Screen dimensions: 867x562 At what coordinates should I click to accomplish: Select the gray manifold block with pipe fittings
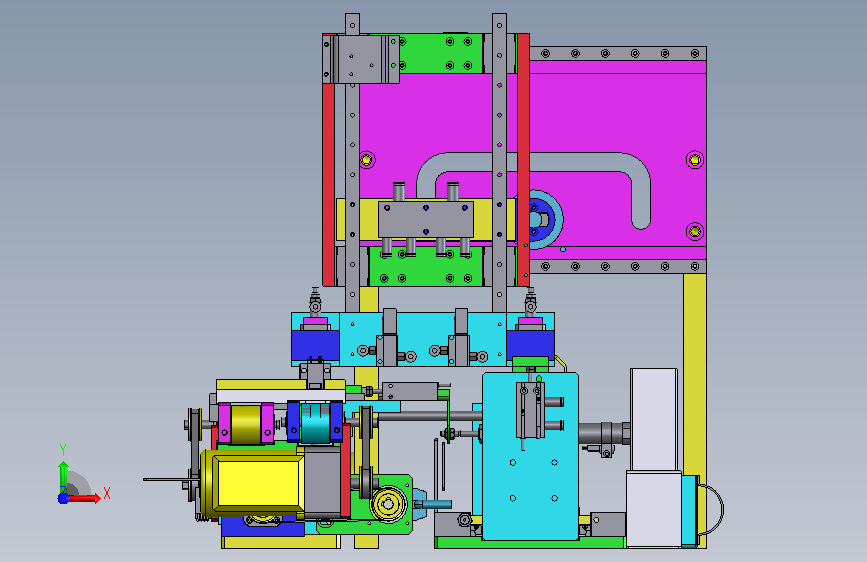click(x=426, y=220)
